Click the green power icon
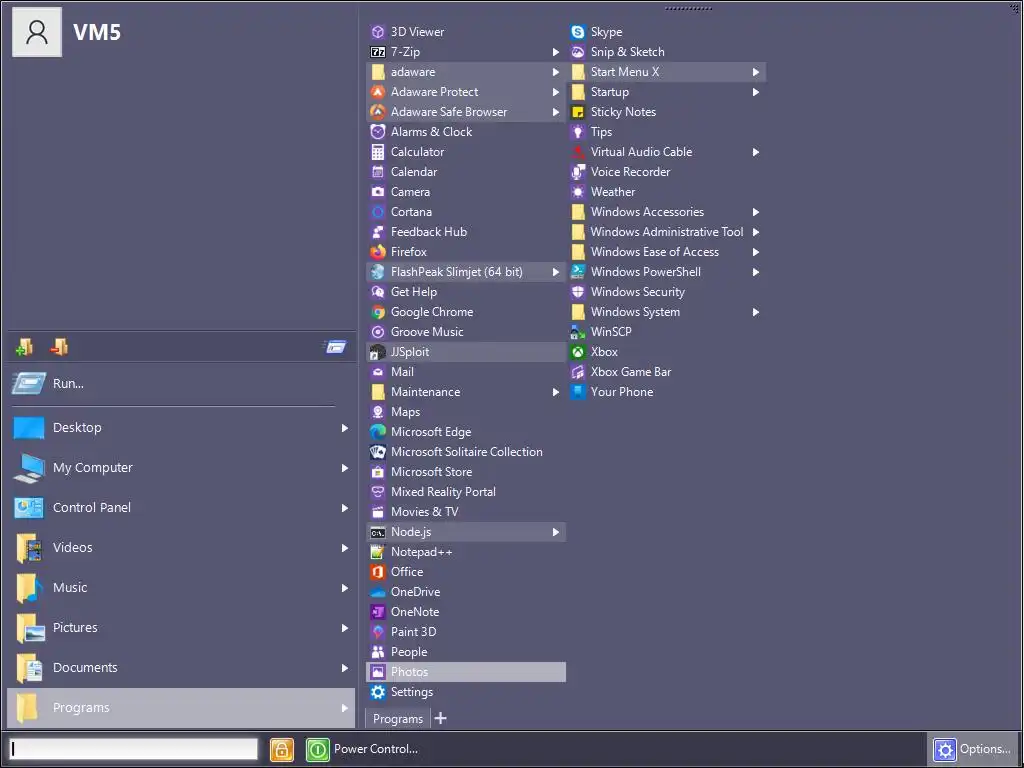Viewport: 1024px width, 768px height. pyautogui.click(x=317, y=749)
